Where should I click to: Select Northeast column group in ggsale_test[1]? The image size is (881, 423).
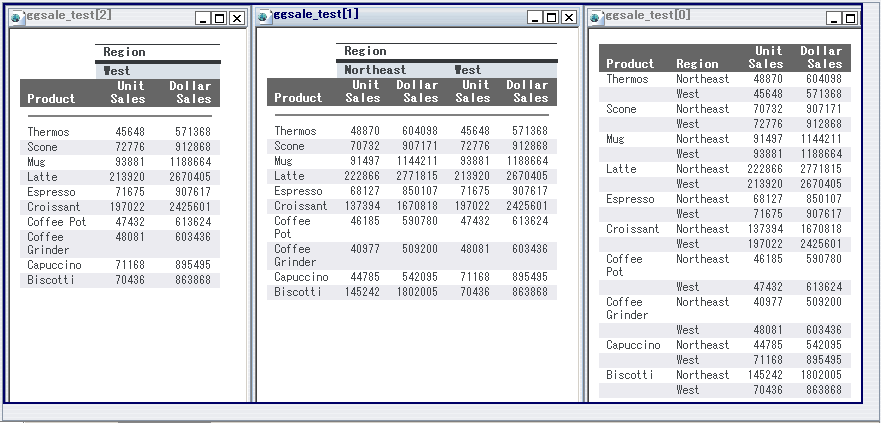point(375,70)
